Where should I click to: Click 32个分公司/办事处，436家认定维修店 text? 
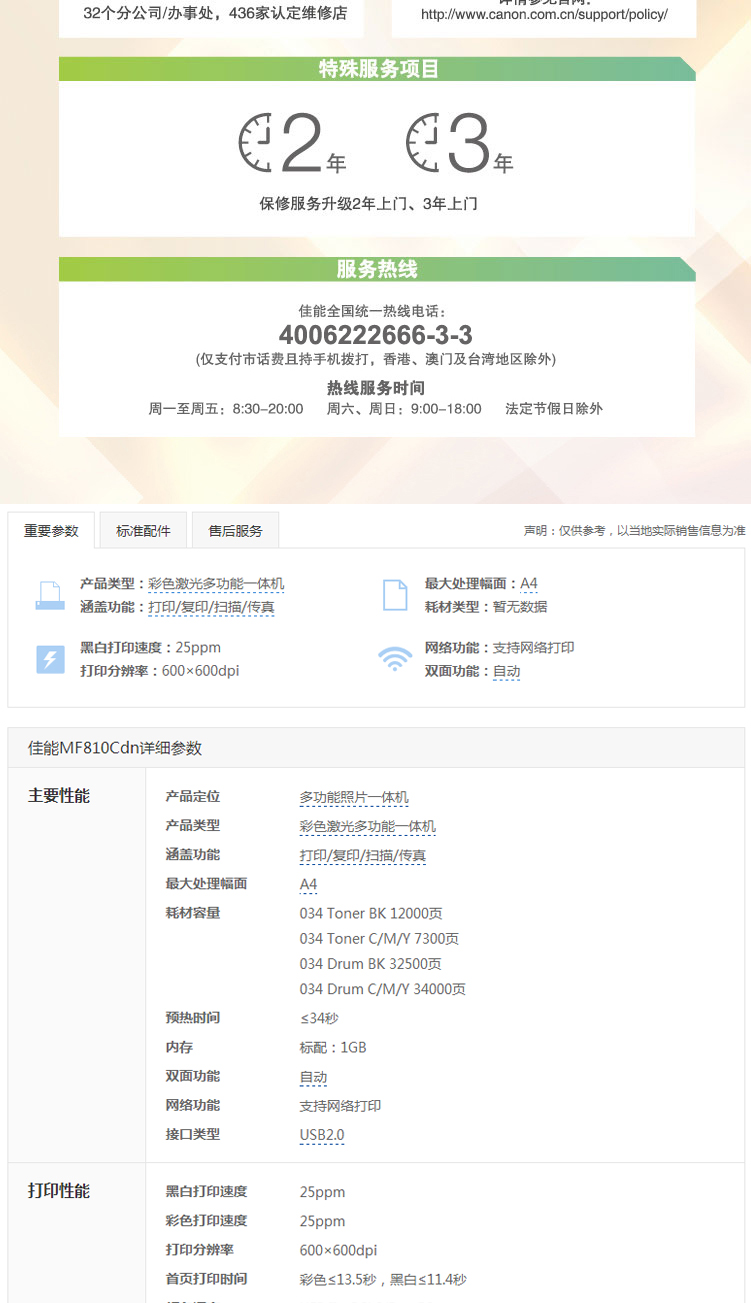coord(215,14)
